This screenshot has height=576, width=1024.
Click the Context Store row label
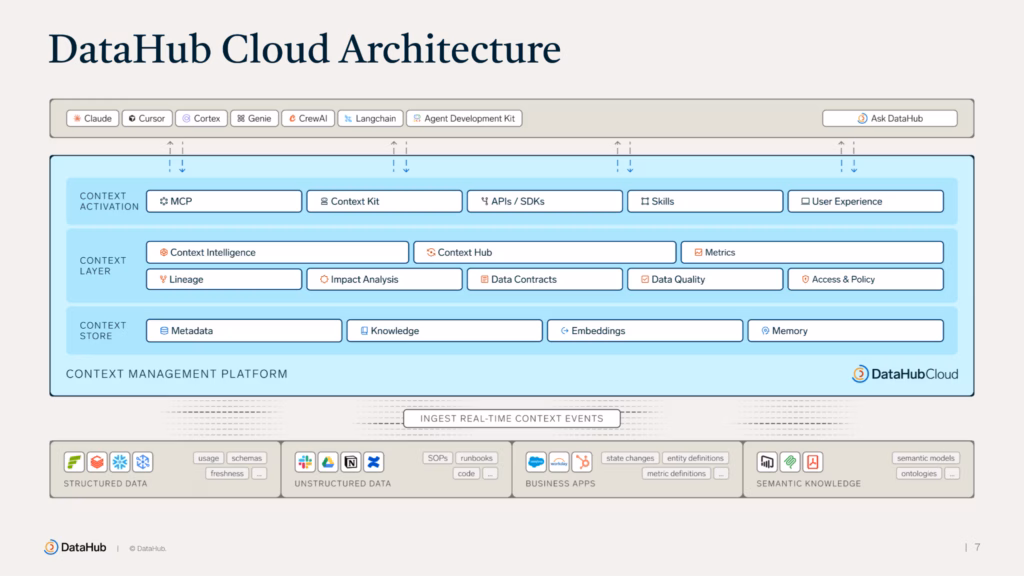103,330
